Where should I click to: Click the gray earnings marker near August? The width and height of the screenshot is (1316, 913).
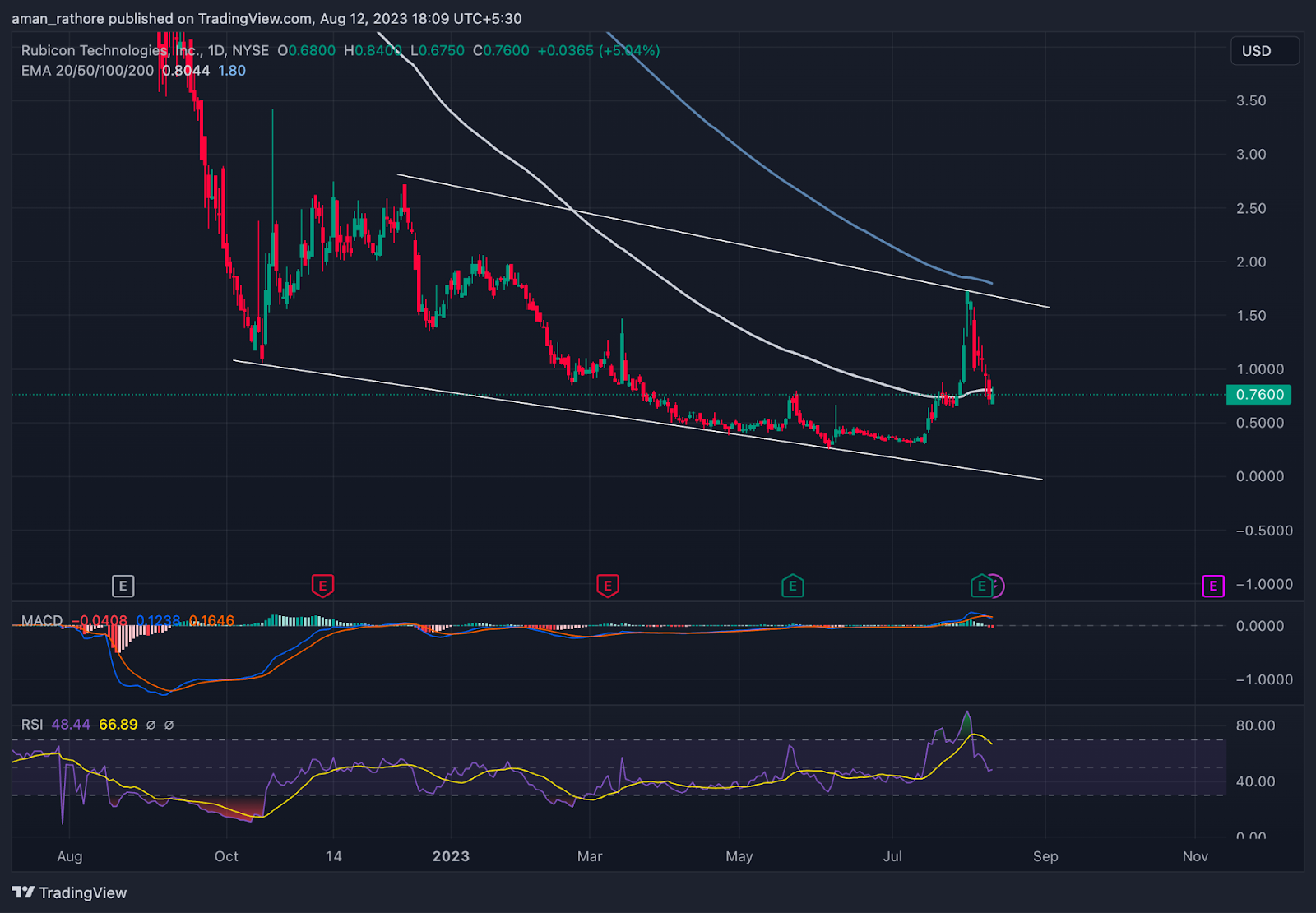(123, 586)
